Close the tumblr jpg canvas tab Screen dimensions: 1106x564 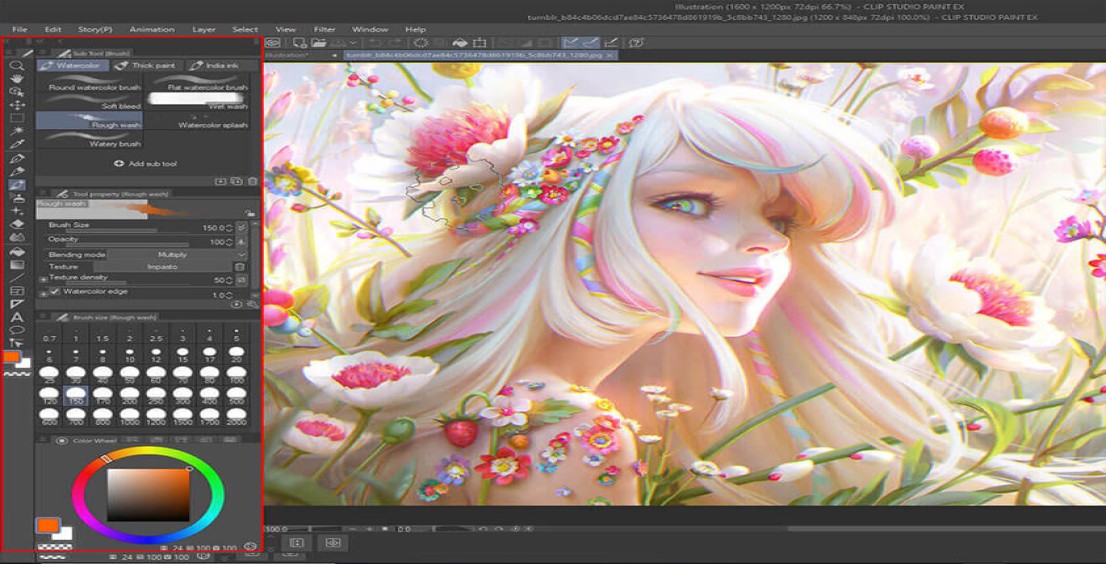611,54
